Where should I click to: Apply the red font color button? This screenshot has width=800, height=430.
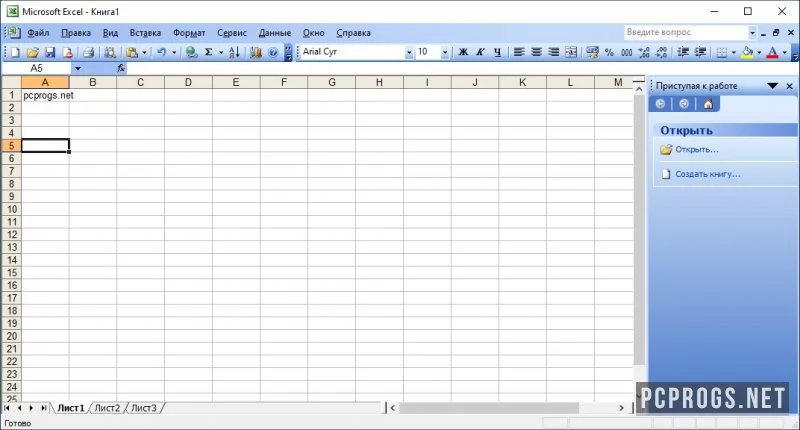click(x=772, y=52)
